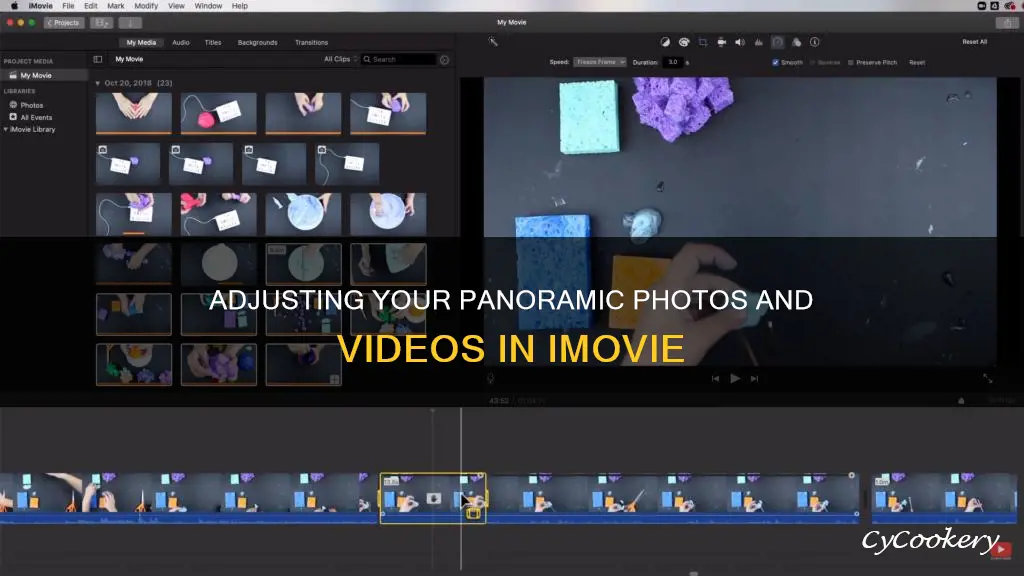Show the clip information icon
Viewport: 1024px width, 576px height.
tap(814, 42)
